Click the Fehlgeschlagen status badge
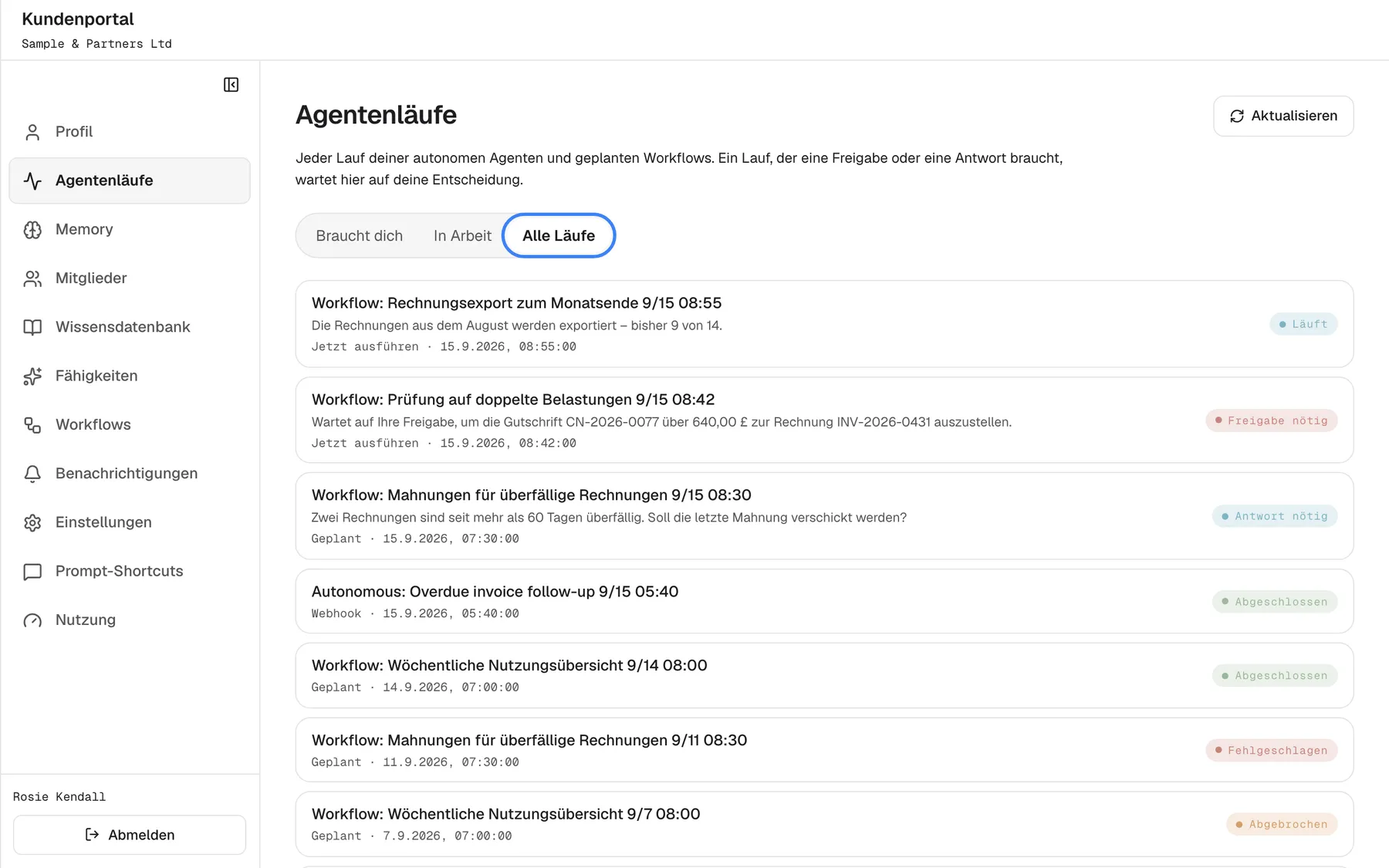Screen dimensions: 1389x868 [1271, 750]
